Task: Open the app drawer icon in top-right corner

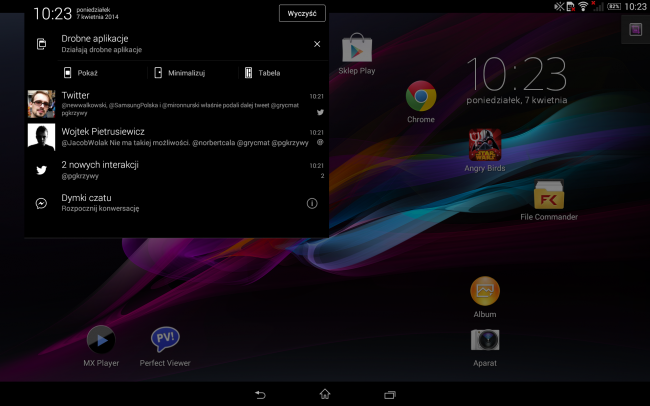Action: pos(635,29)
